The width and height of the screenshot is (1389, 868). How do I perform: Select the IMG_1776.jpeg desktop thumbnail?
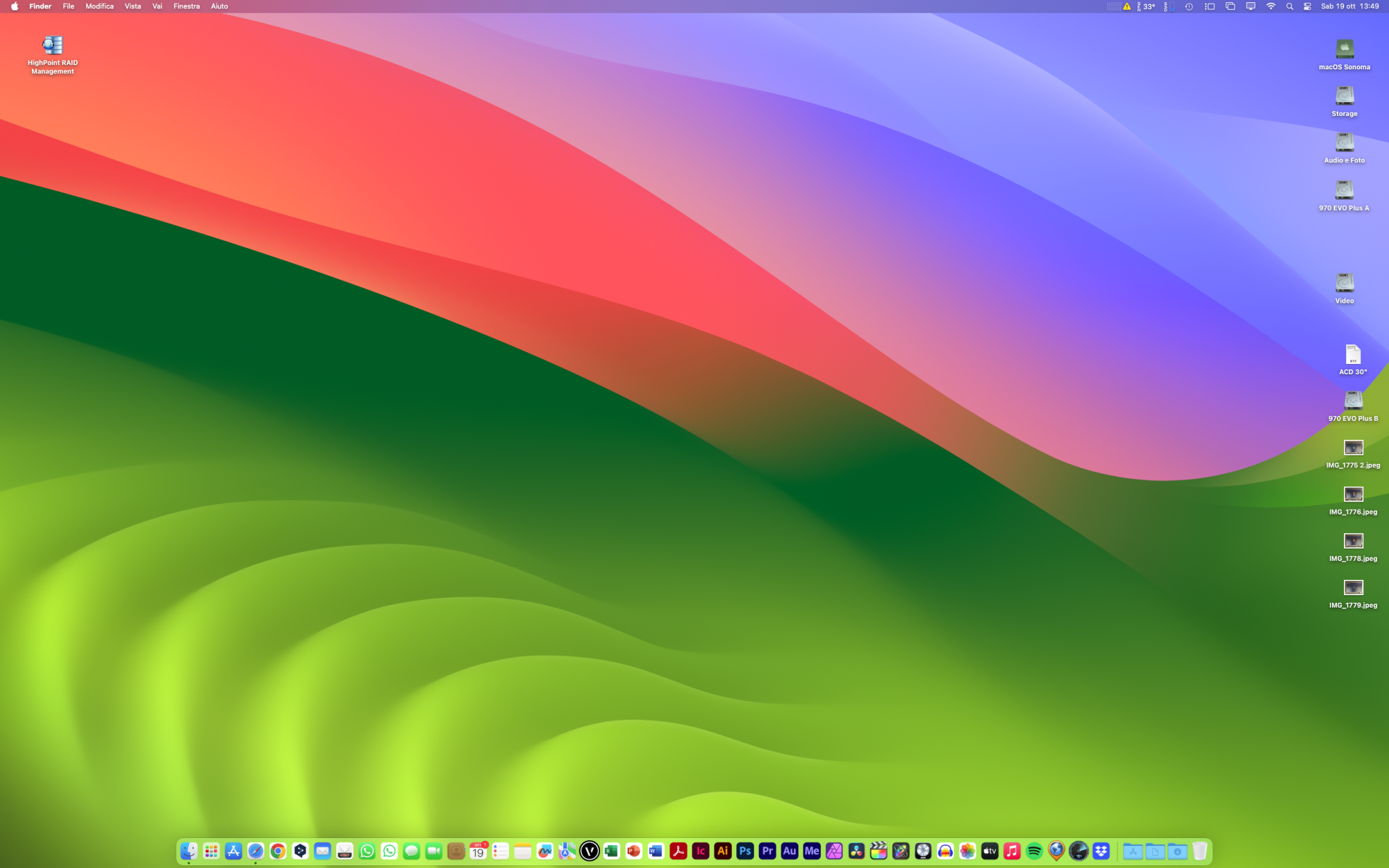(1353, 494)
